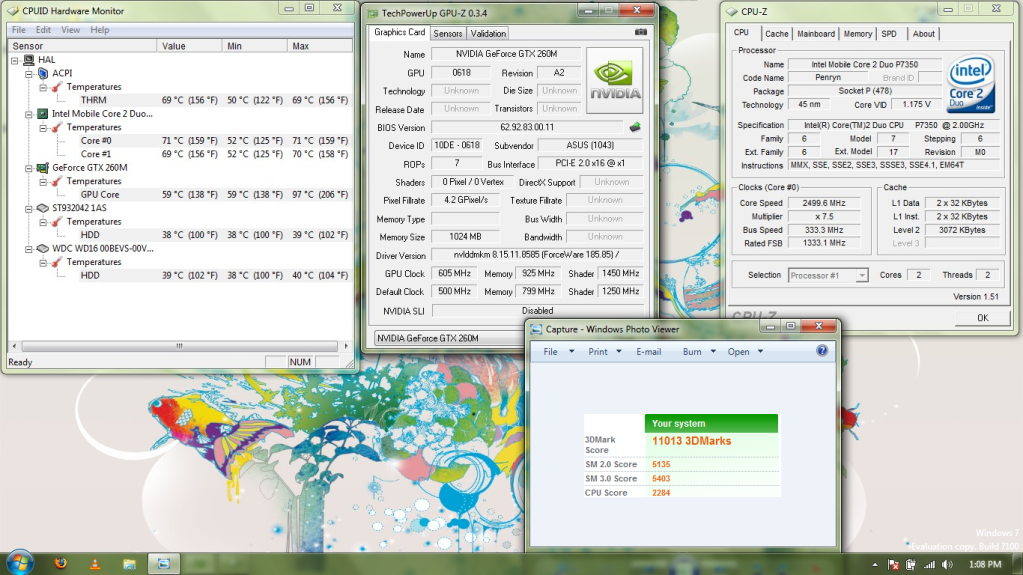
Task: Click the Sensor column header
Action: (82, 46)
